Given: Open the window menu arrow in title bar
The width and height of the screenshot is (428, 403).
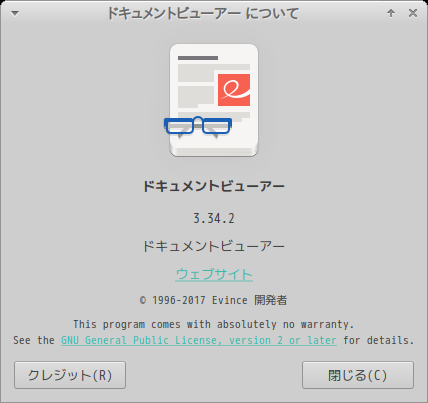Looking at the screenshot, I should click(x=15, y=14).
